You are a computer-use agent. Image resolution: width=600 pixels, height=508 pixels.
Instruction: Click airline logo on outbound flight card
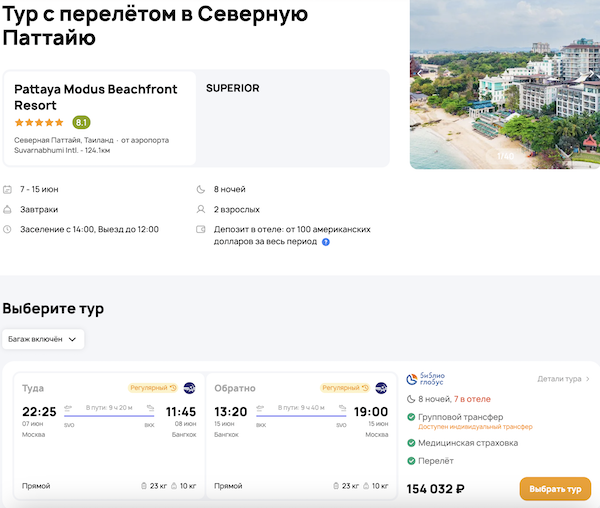190,388
